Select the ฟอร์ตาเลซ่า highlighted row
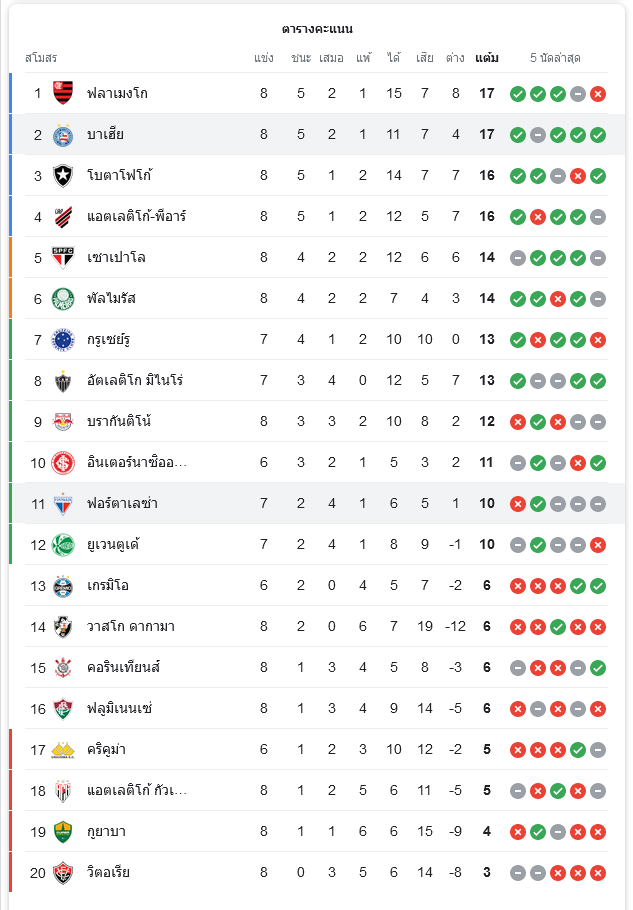This screenshot has width=633, height=910. coord(317,503)
